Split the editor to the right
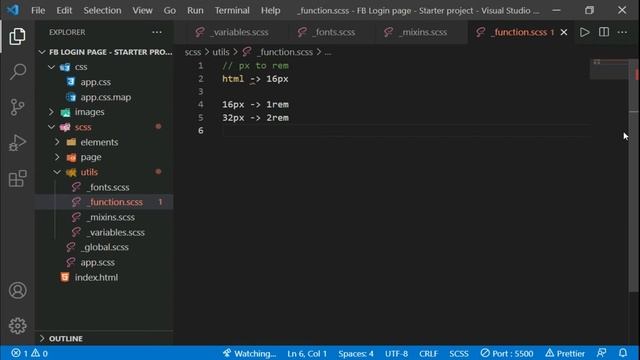640x360 pixels. coord(604,32)
